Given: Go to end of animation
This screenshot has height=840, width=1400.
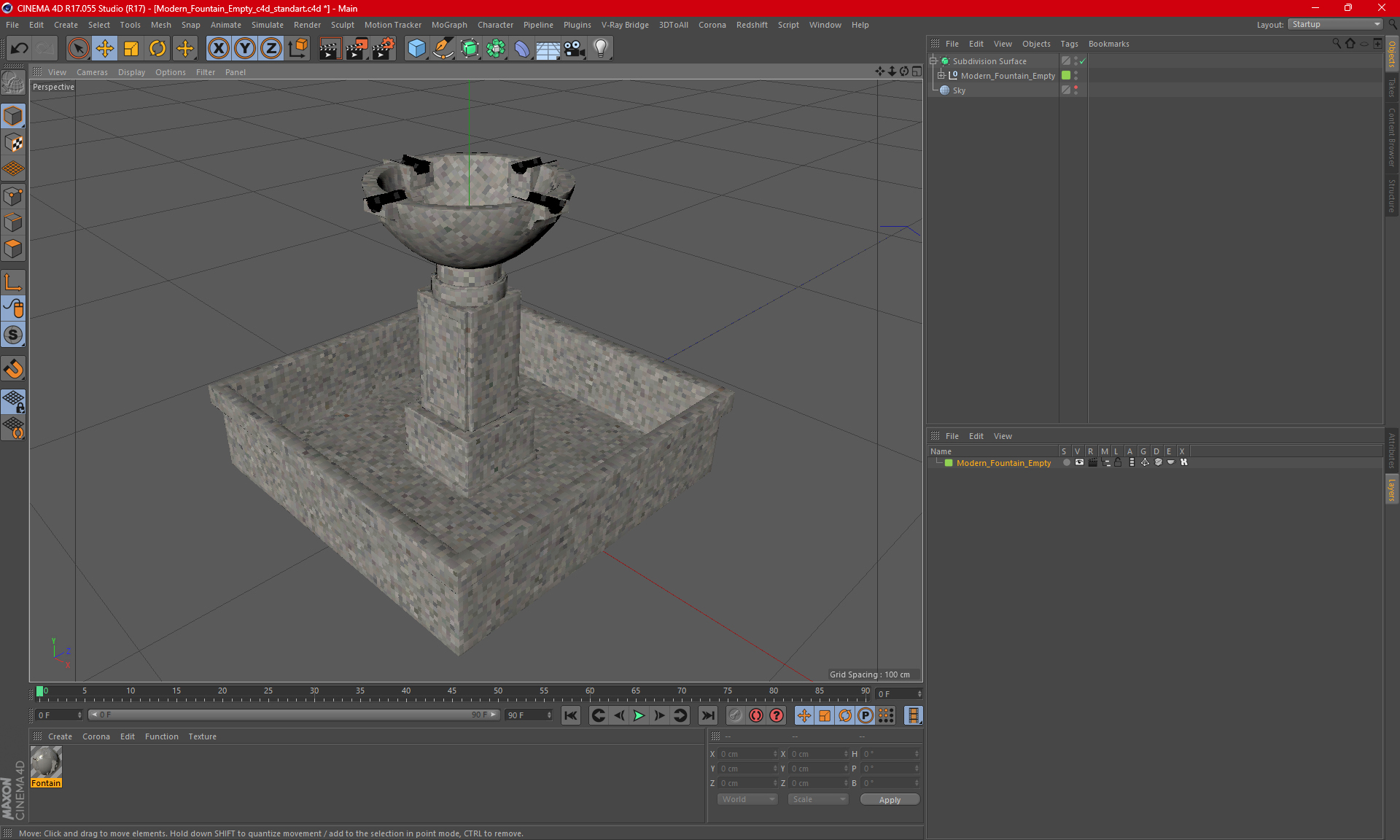Looking at the screenshot, I should click(x=707, y=715).
